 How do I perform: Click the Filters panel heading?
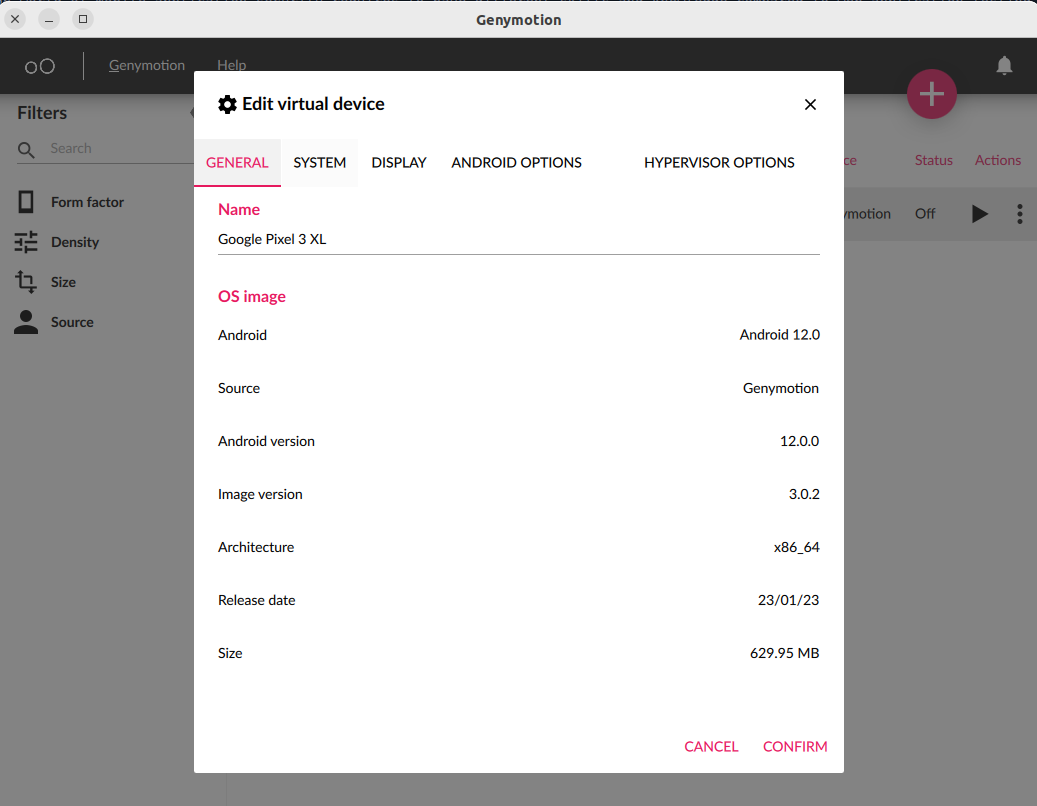[x=42, y=113]
